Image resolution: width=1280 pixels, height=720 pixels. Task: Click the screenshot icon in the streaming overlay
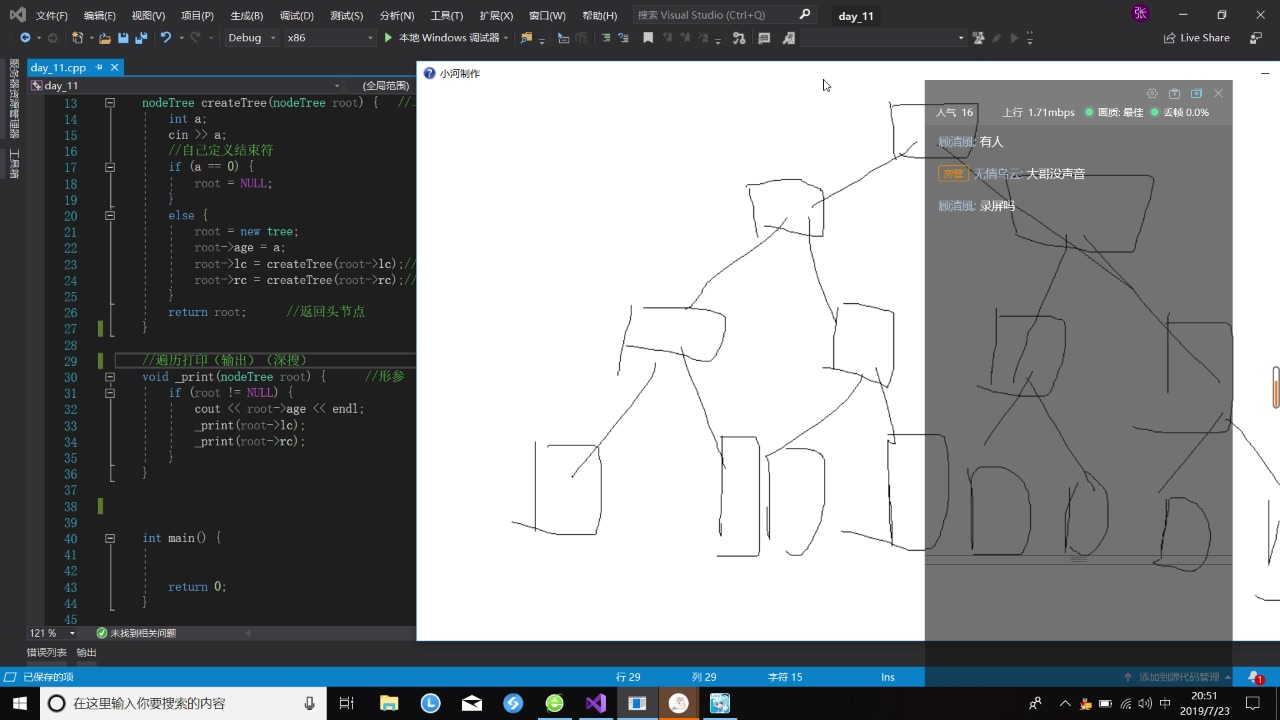point(1174,92)
